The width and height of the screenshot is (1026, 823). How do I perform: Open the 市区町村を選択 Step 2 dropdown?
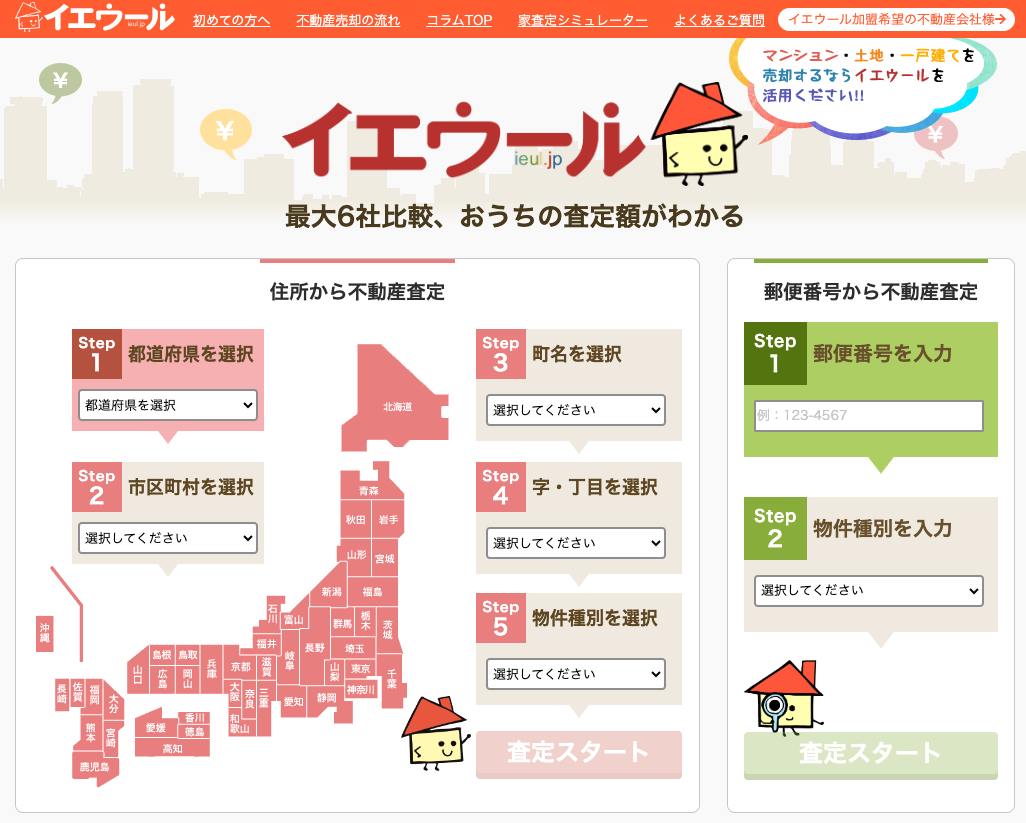(168, 538)
